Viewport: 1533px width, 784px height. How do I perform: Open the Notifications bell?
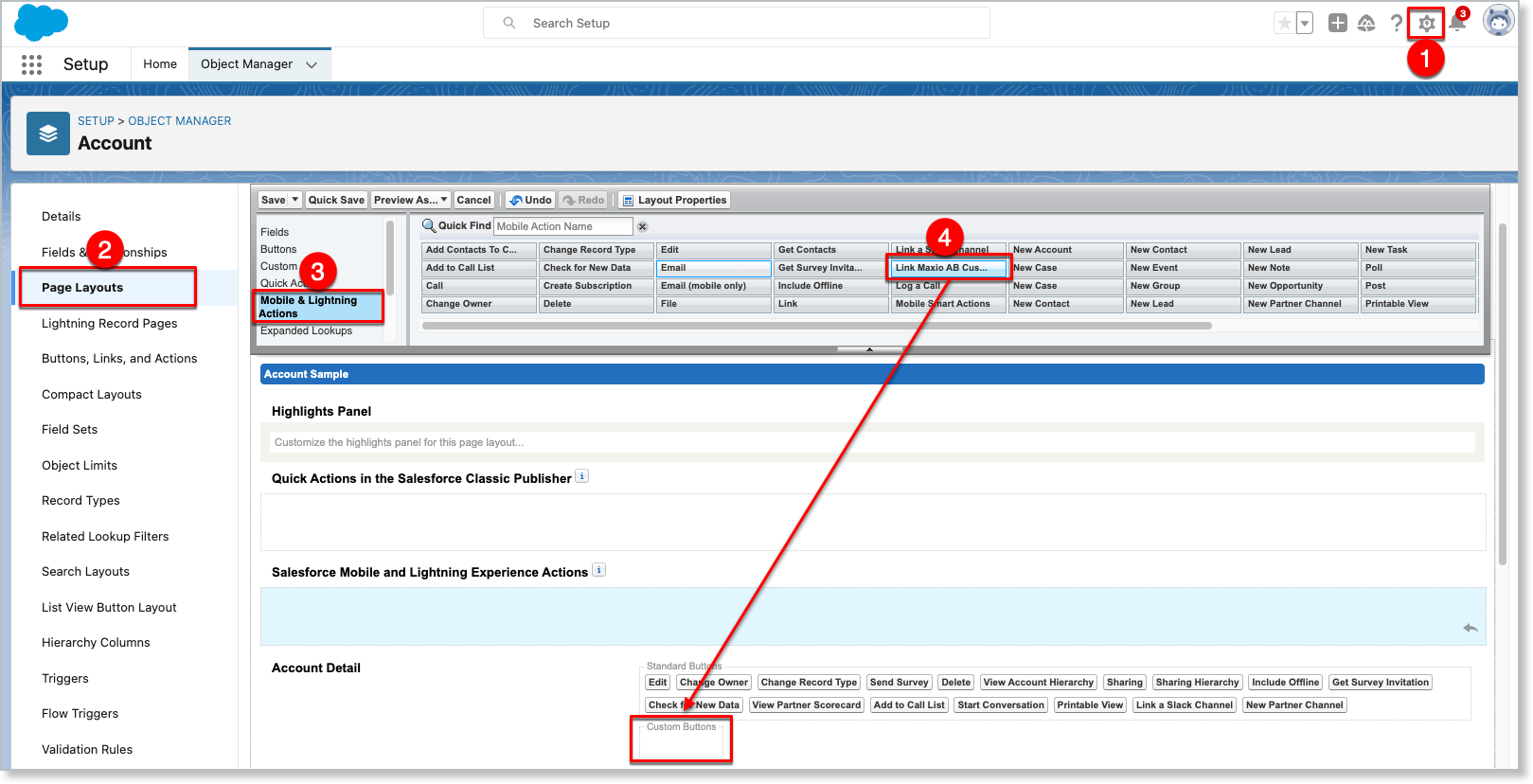(x=1457, y=24)
